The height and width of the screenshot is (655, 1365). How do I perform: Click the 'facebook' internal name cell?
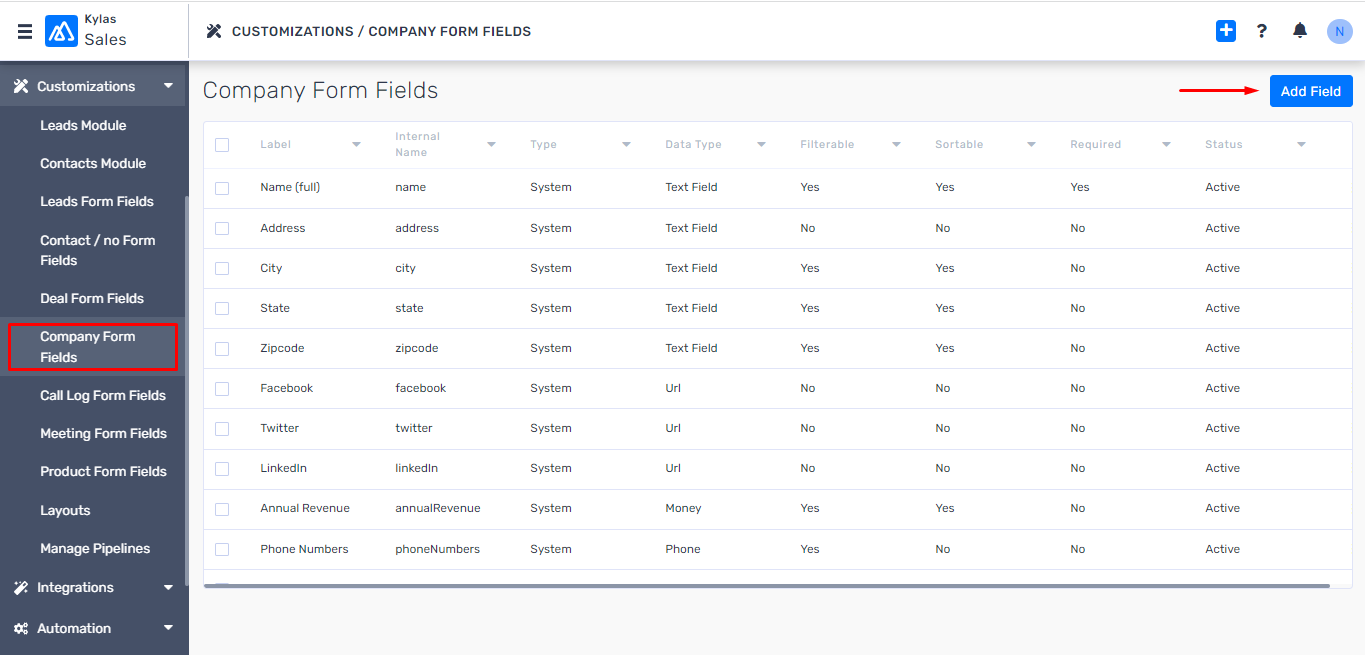pos(421,388)
